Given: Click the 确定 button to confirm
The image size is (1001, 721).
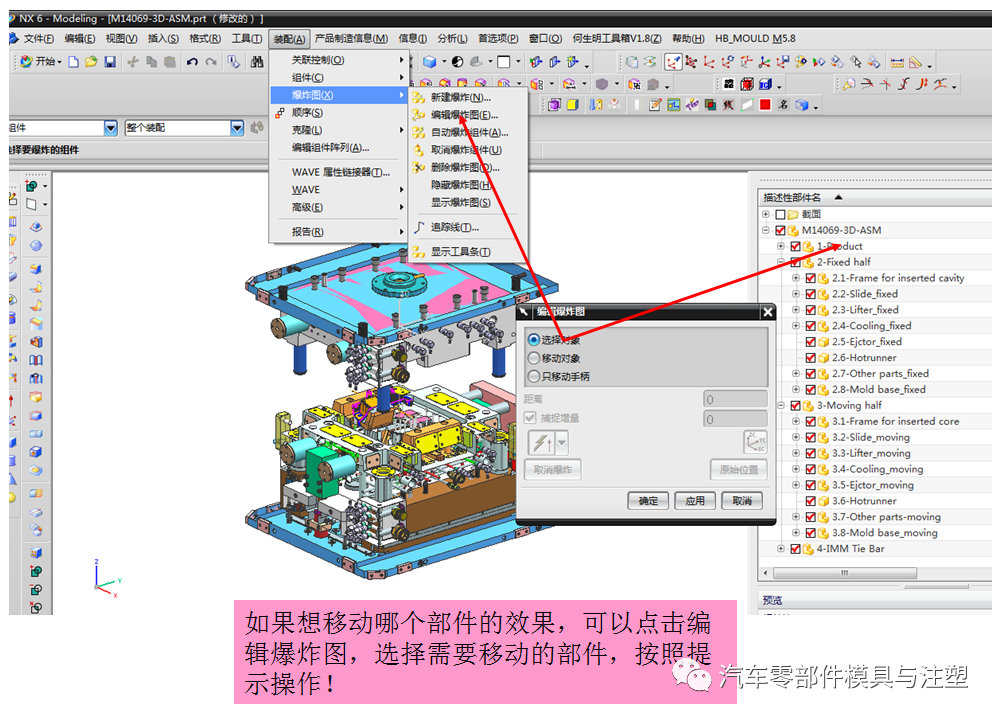Looking at the screenshot, I should [648, 500].
